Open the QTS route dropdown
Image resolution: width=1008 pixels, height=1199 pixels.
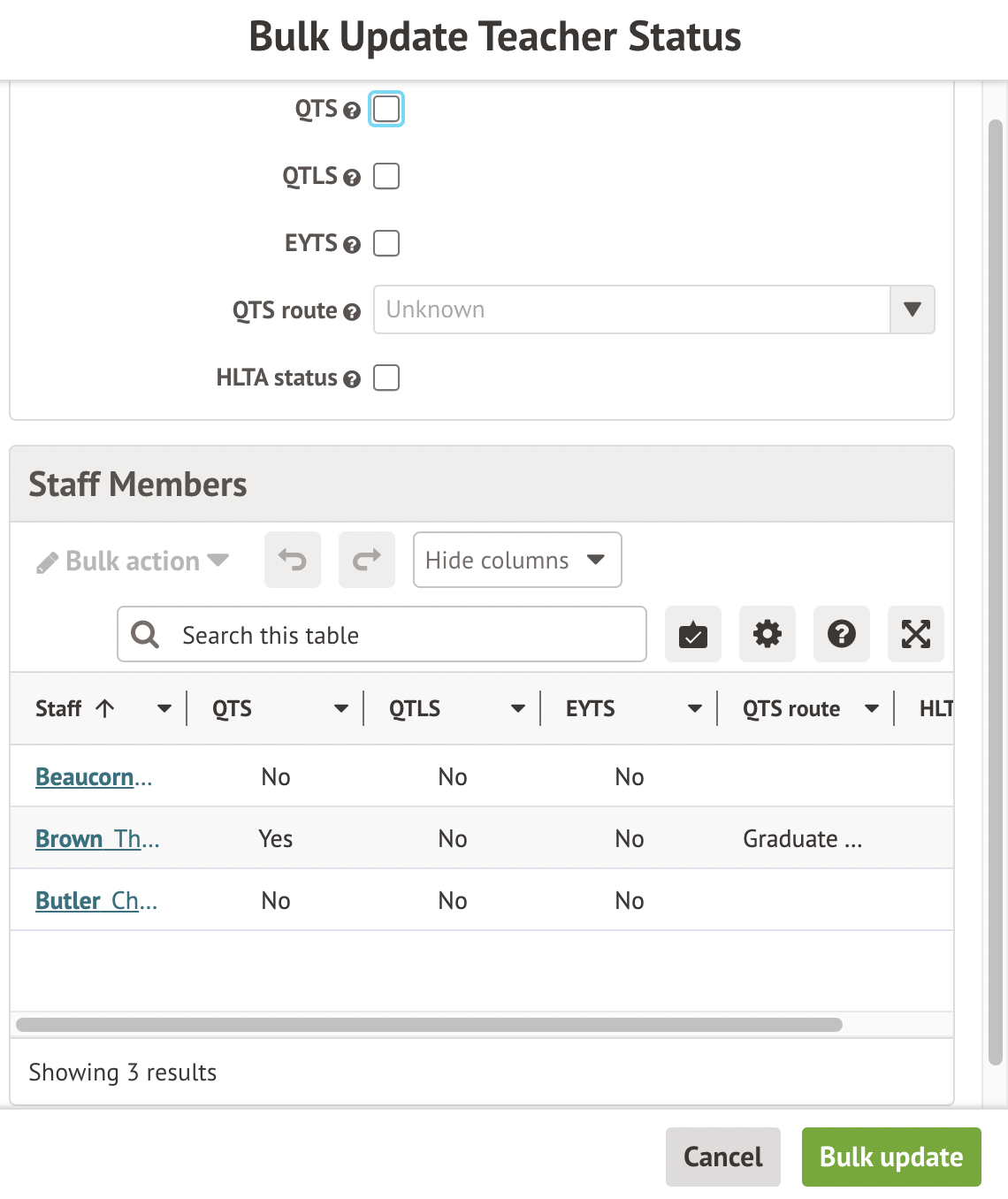click(653, 309)
